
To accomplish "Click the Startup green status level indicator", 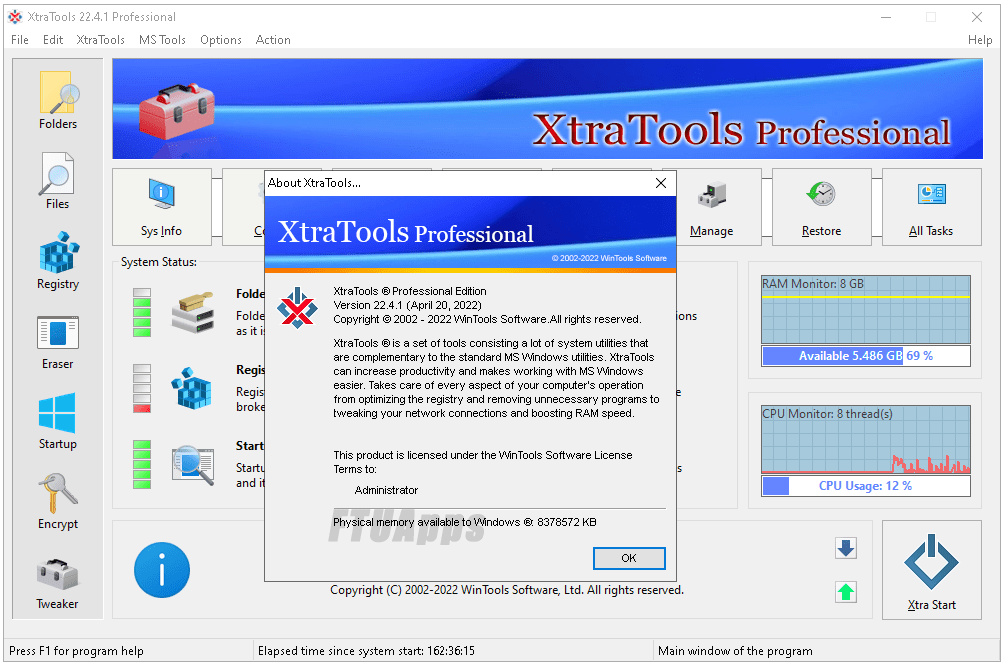I will [142, 465].
